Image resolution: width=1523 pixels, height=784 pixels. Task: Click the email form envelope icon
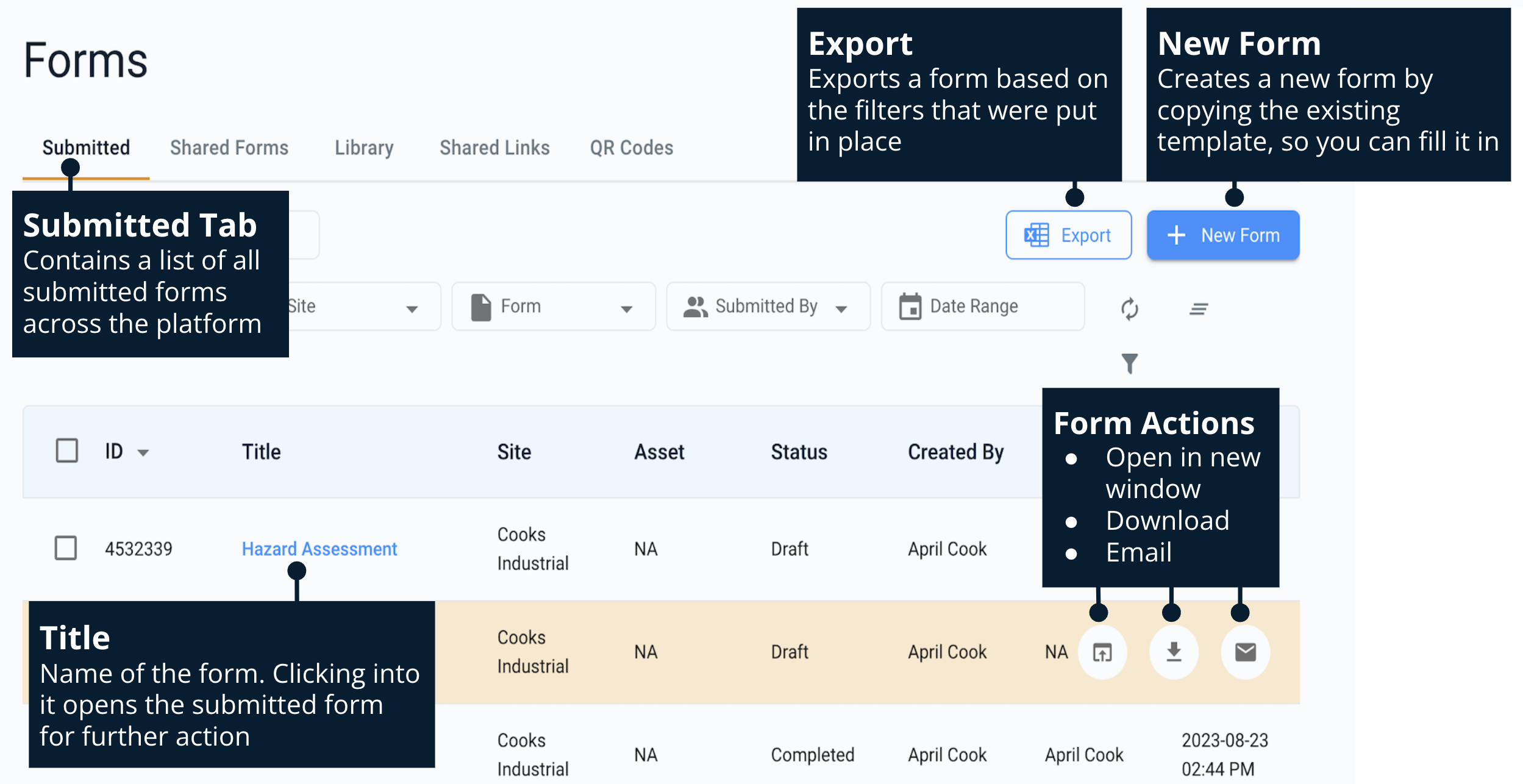click(x=1245, y=652)
